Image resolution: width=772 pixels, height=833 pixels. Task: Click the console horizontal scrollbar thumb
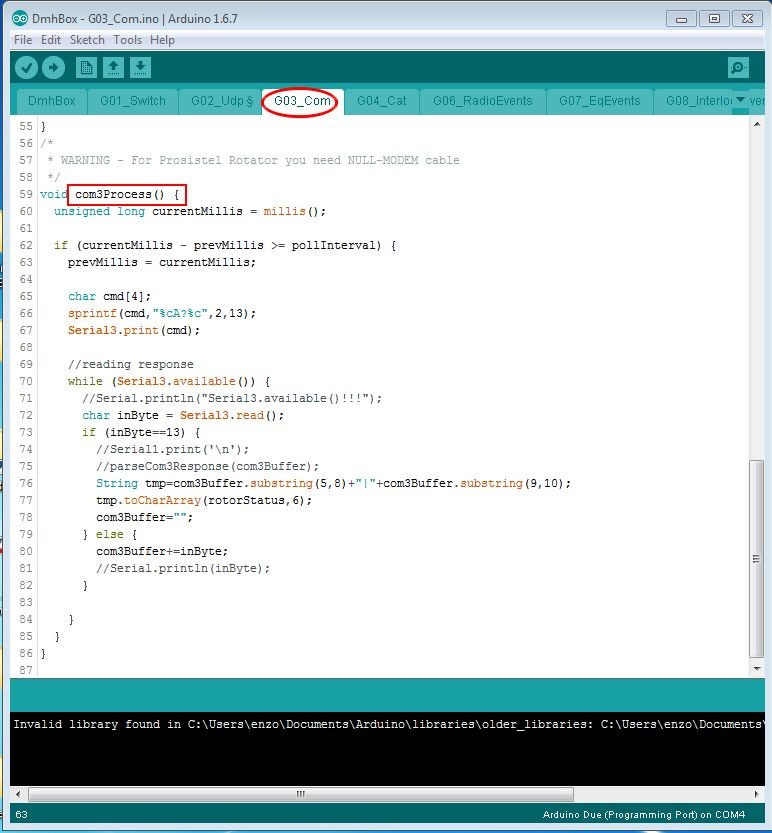pos(301,794)
